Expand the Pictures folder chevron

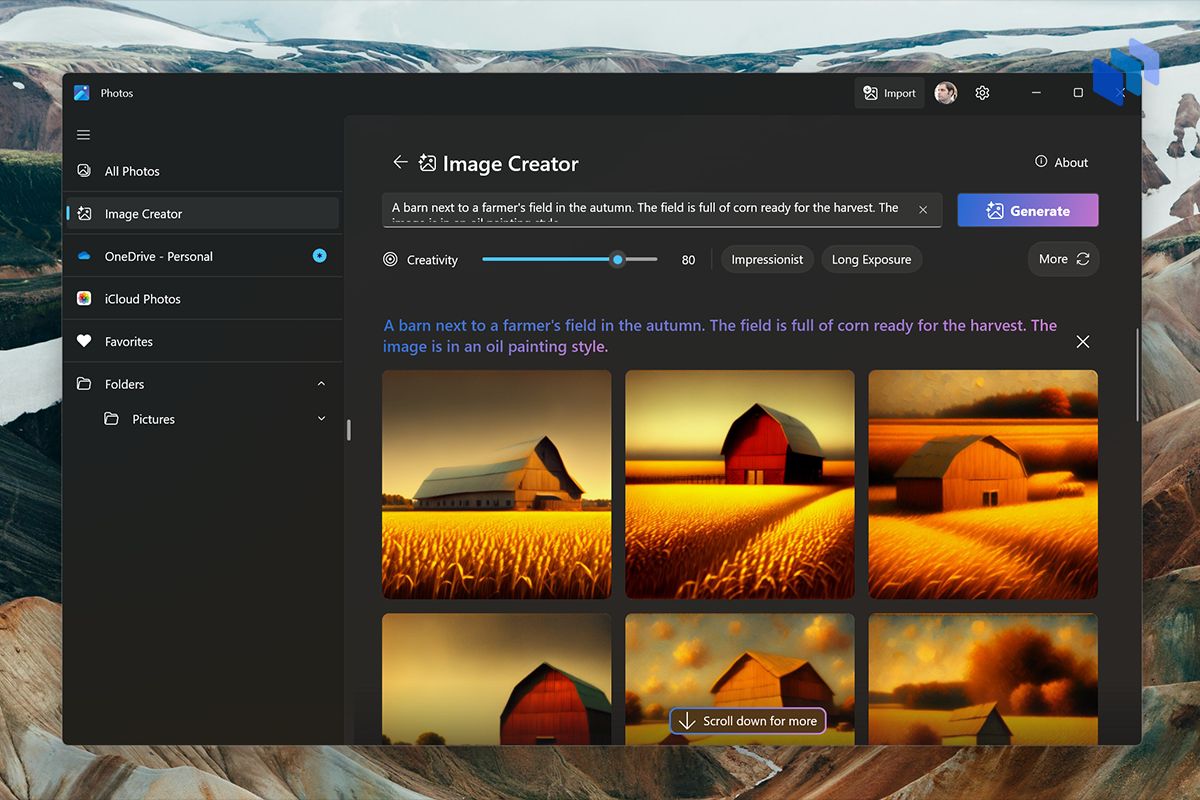[321, 418]
